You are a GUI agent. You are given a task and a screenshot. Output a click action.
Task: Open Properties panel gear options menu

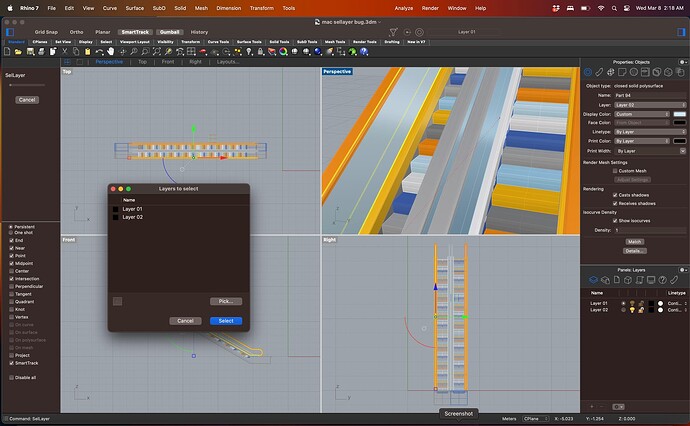(x=683, y=62)
